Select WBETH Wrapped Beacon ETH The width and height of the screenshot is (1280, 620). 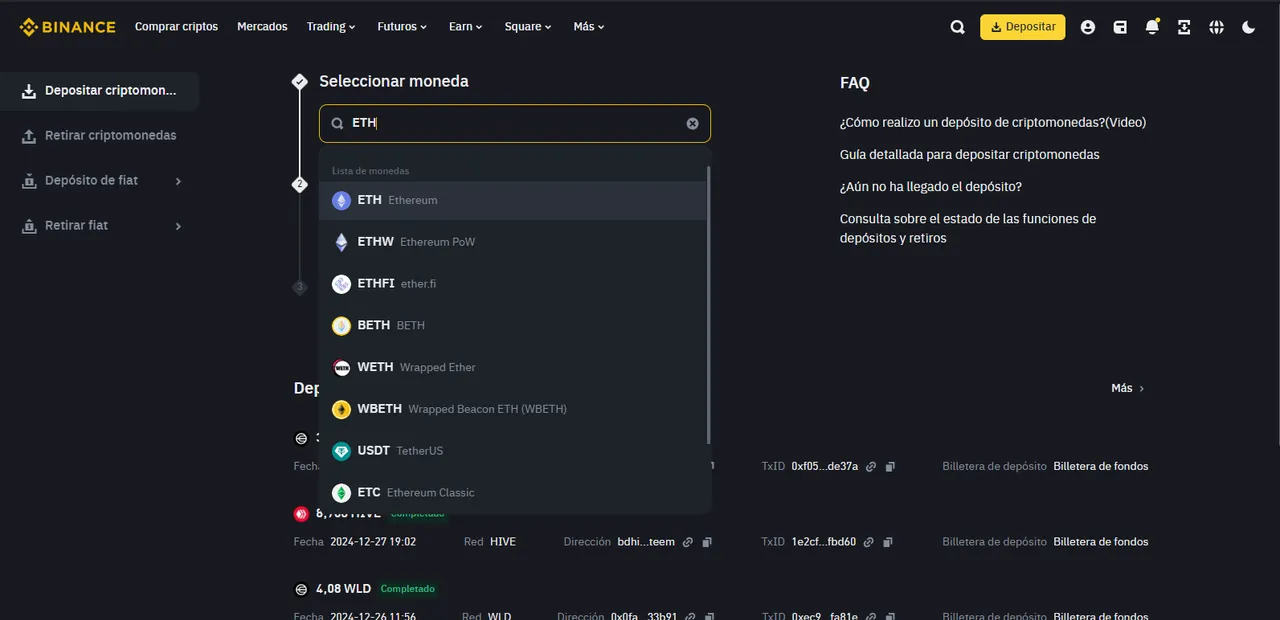513,409
